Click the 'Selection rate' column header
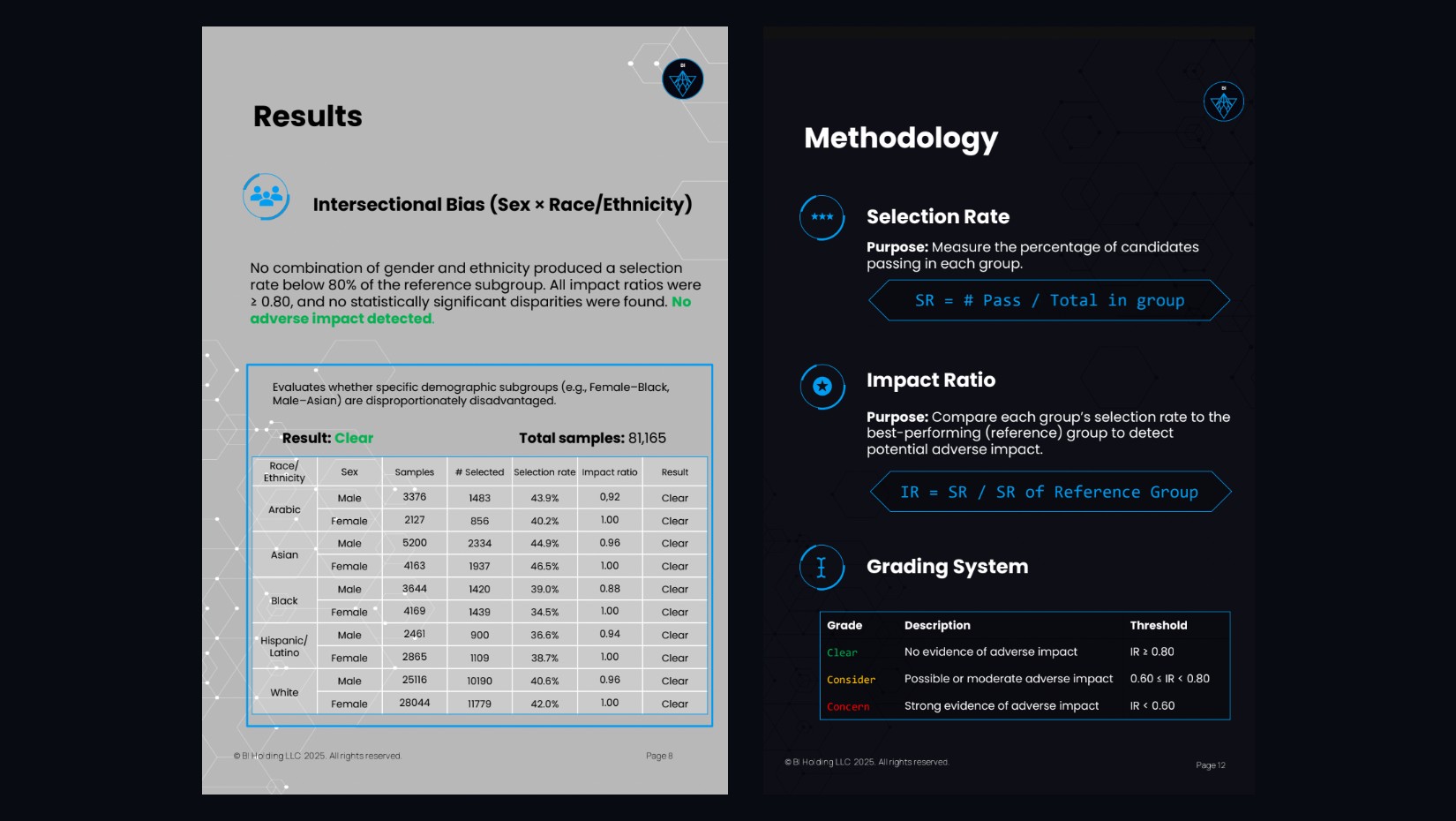This screenshot has height=821, width=1456. [544, 472]
